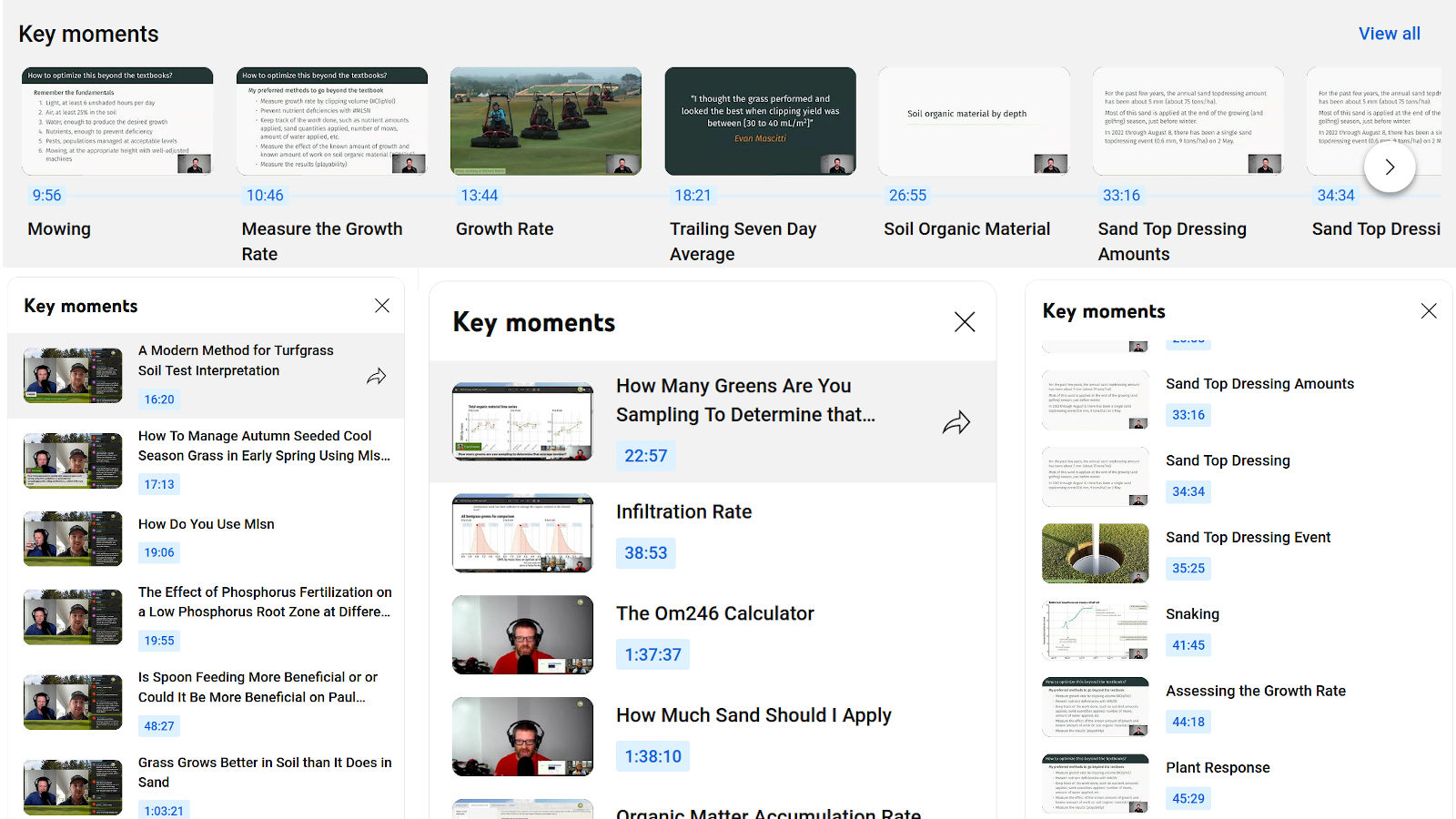Click the 22:57 timestamp badge

[646, 455]
